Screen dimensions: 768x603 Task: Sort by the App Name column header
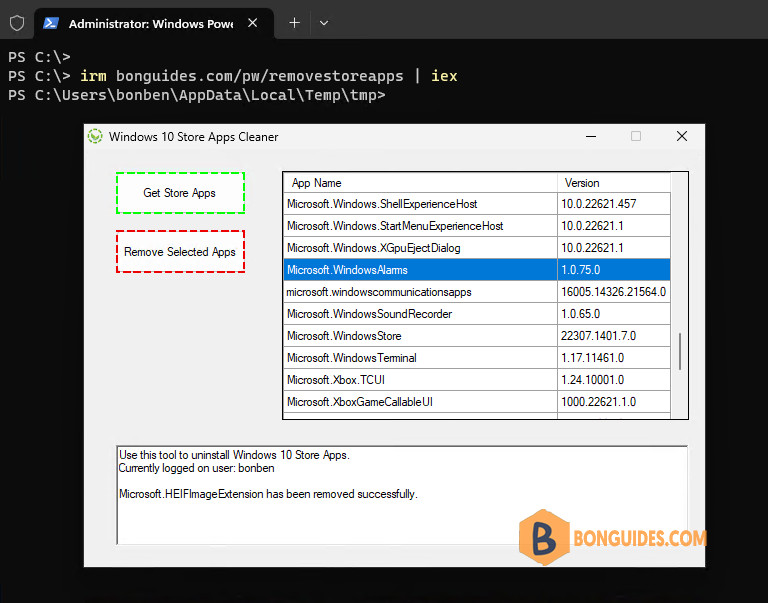(x=420, y=183)
